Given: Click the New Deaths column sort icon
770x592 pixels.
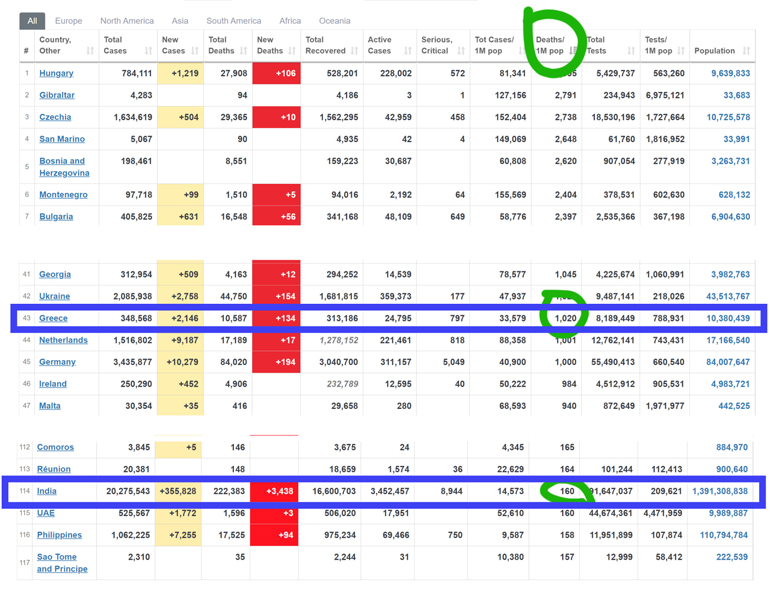Looking at the screenshot, I should [x=292, y=51].
